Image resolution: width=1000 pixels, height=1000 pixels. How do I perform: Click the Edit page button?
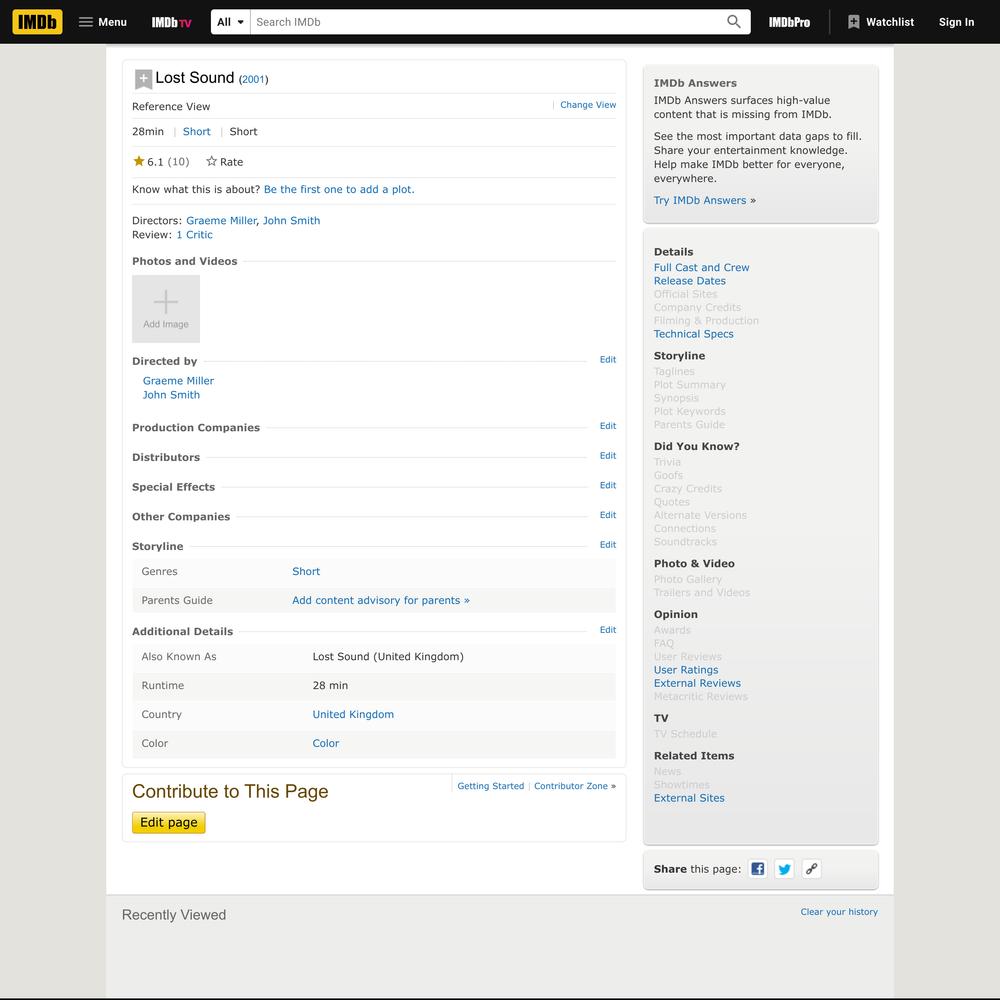tap(168, 822)
